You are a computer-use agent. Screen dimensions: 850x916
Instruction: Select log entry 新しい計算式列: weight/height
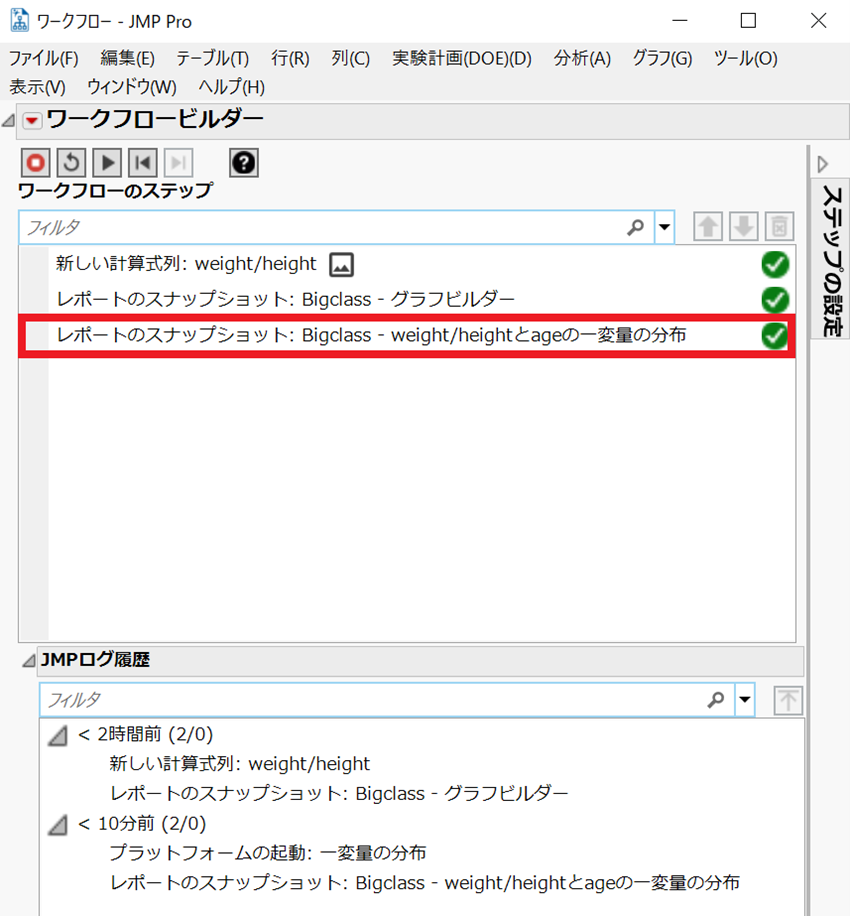[240, 764]
